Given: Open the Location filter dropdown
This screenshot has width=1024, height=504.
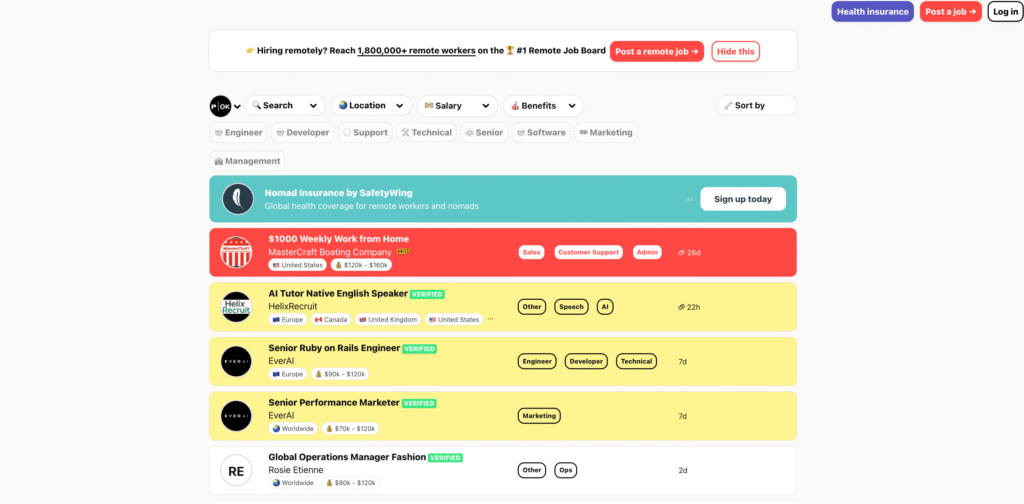Looking at the screenshot, I should (x=371, y=106).
